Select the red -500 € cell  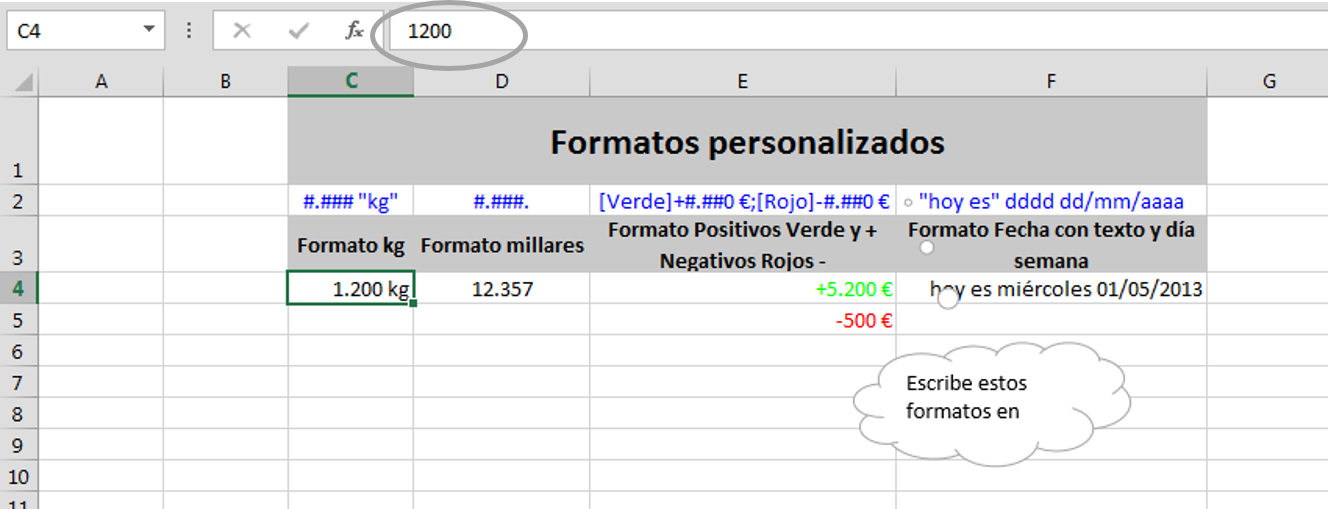(742, 320)
